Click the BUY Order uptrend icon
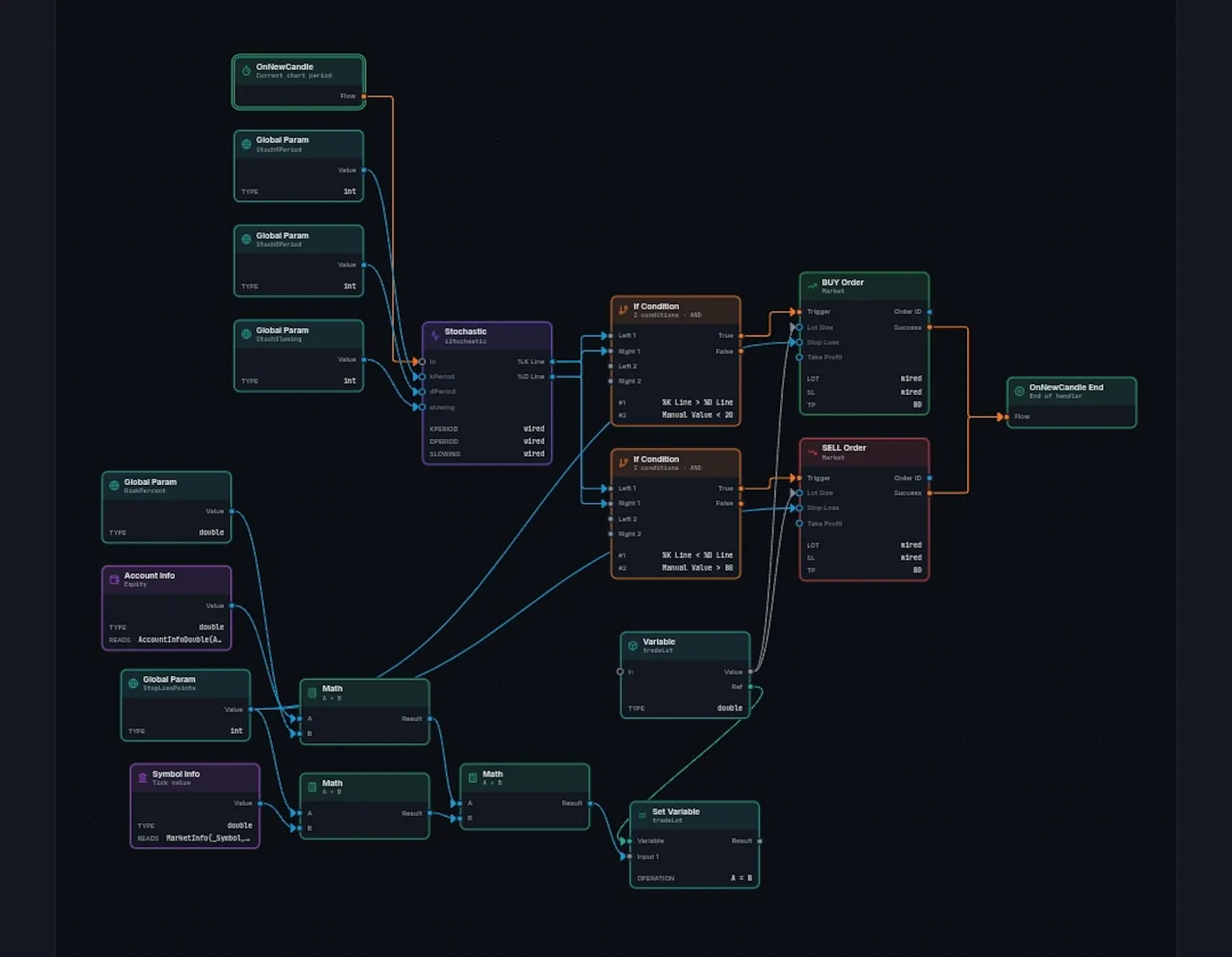Image resolution: width=1232 pixels, height=957 pixels. [812, 286]
